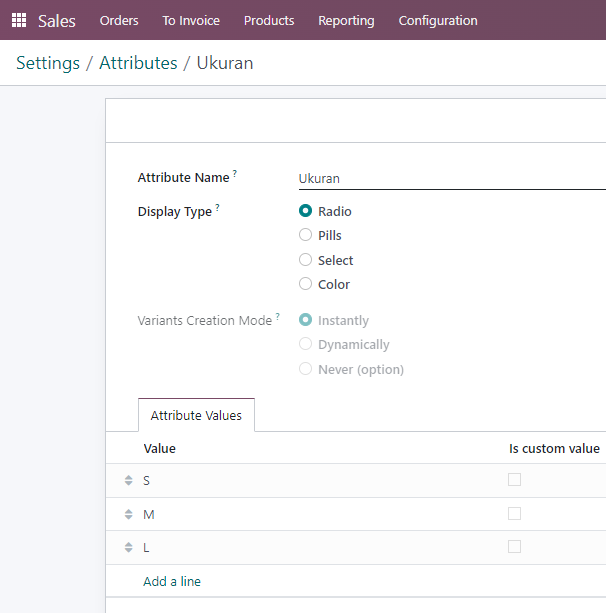Go to Attributes in the breadcrumb
Image resolution: width=606 pixels, height=613 pixels.
[138, 63]
